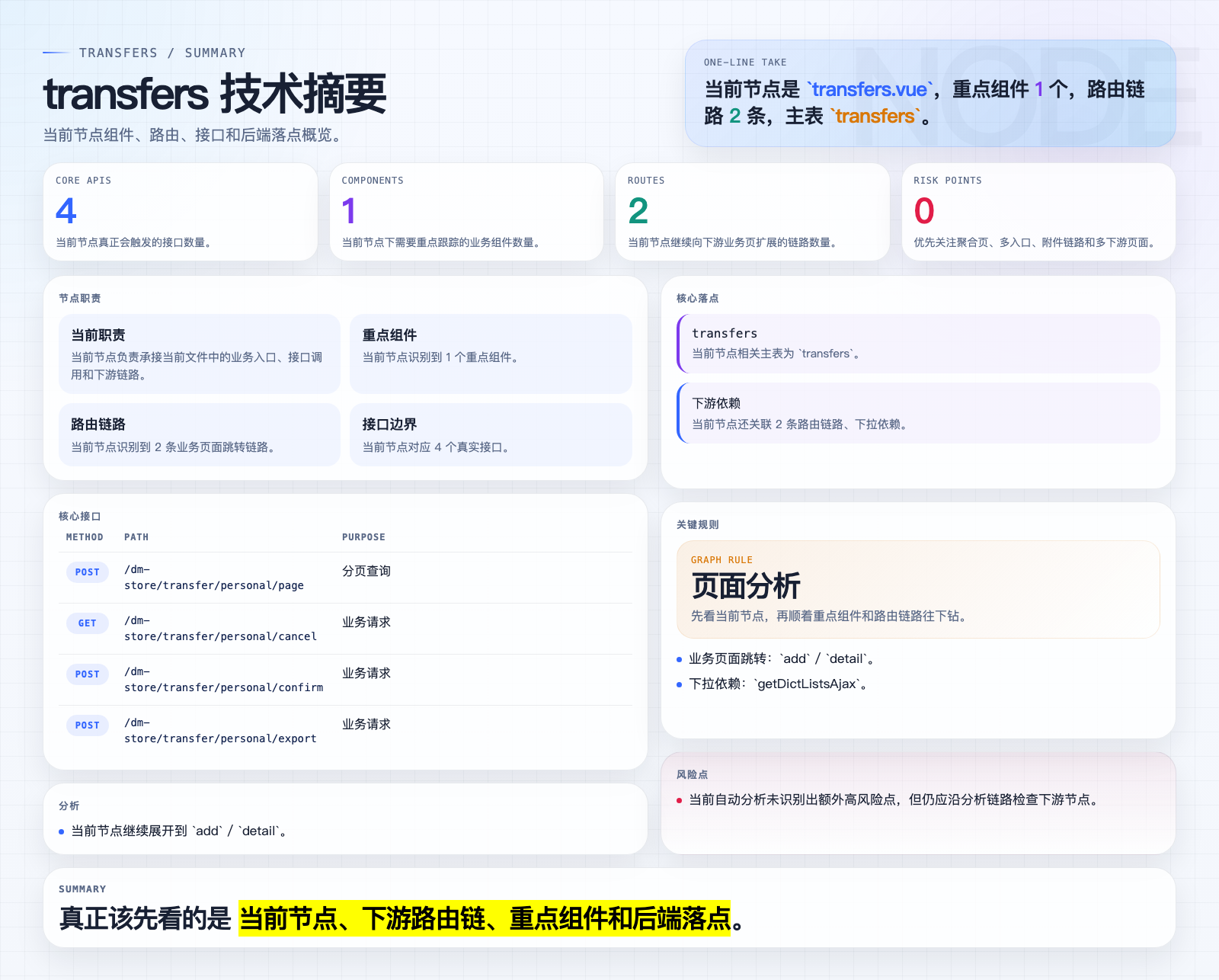Click the number 0 under RISK POINTS
The image size is (1219, 980).
[x=924, y=210]
